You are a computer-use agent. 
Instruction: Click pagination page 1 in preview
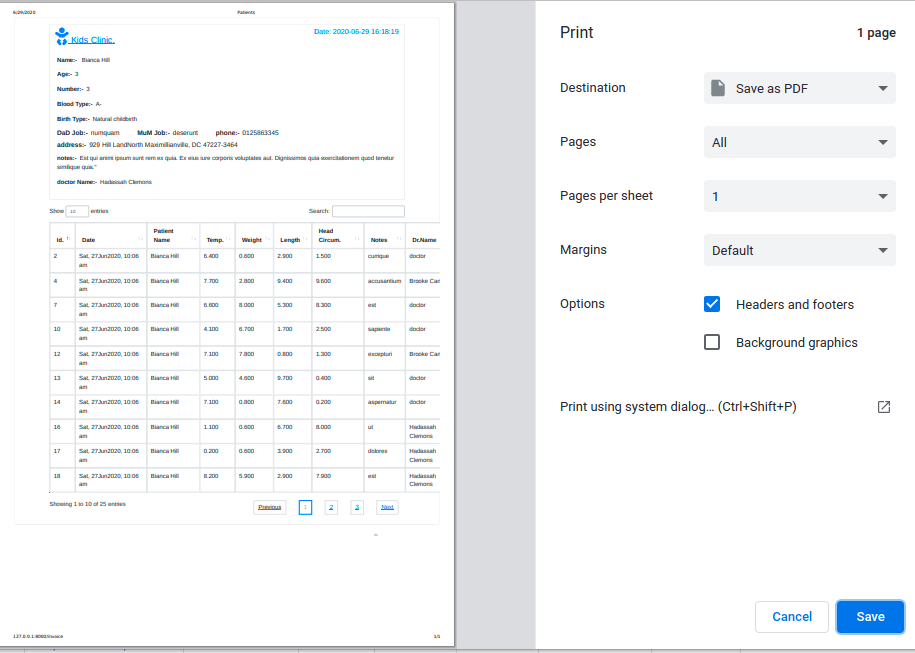pyautogui.click(x=305, y=507)
